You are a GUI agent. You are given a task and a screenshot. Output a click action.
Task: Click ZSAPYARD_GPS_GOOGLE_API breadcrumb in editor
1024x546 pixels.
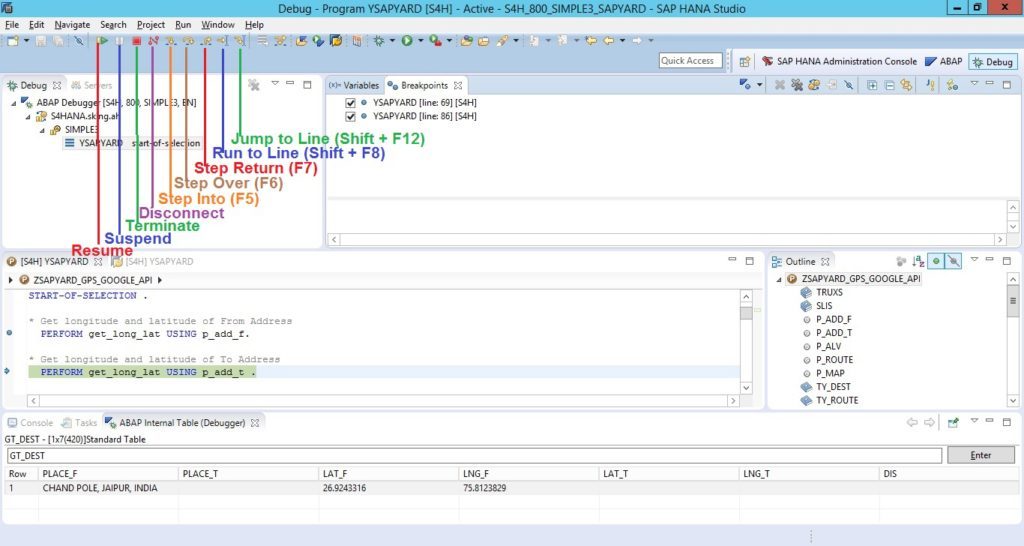pyautogui.click(x=92, y=280)
